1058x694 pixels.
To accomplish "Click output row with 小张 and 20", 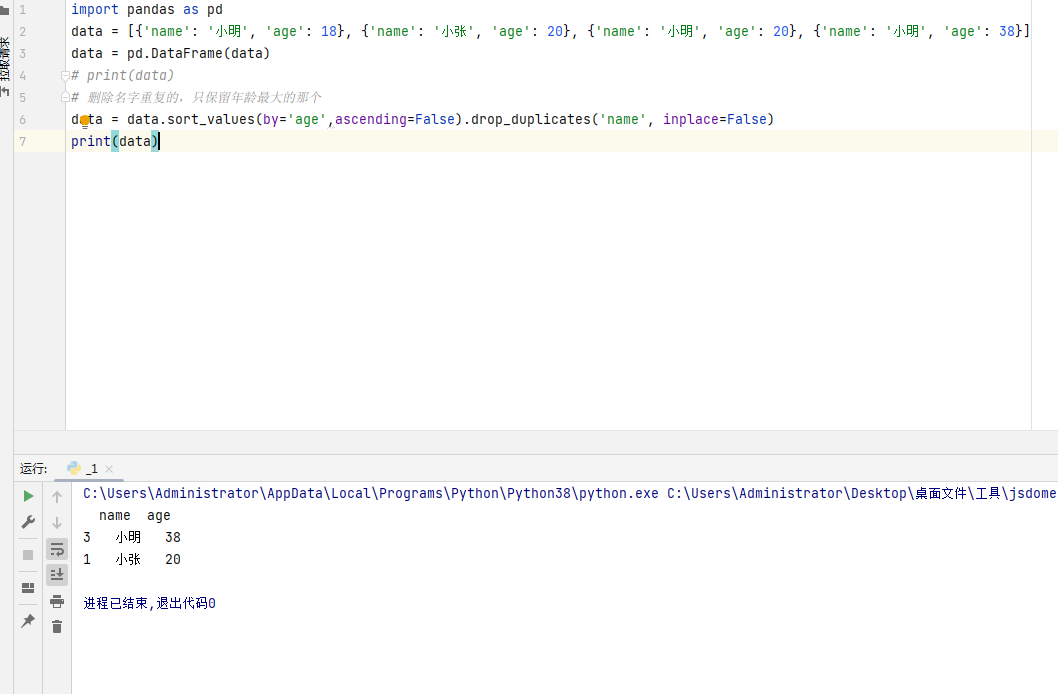I will (132, 559).
